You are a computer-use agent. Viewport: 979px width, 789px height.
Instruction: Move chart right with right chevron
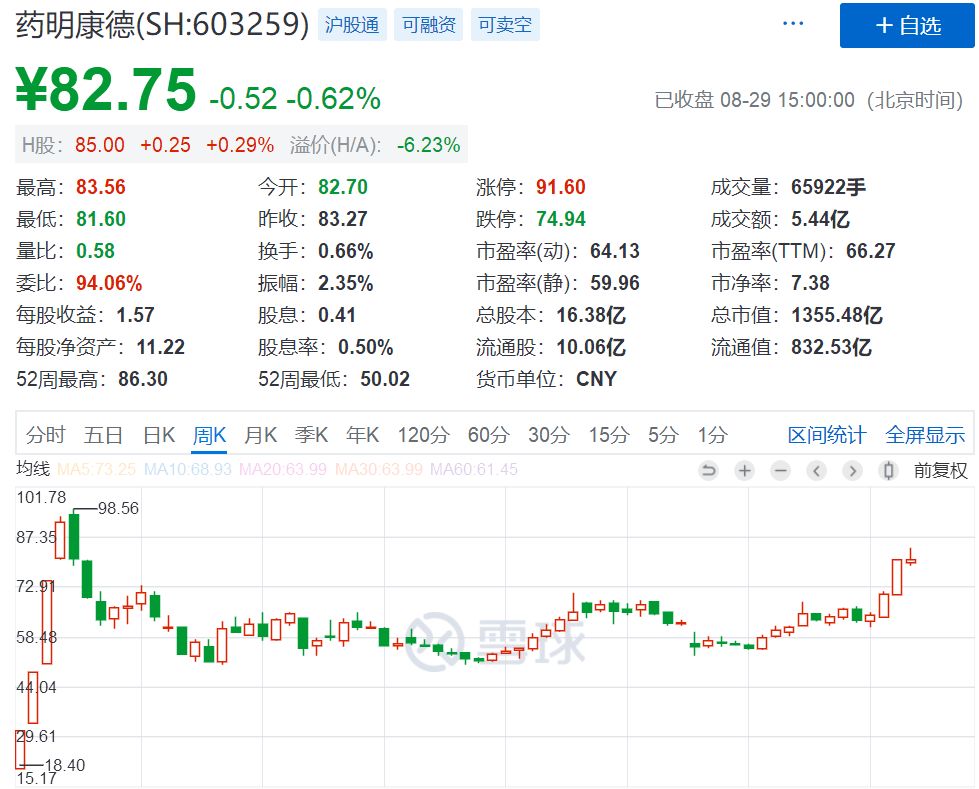coord(852,470)
